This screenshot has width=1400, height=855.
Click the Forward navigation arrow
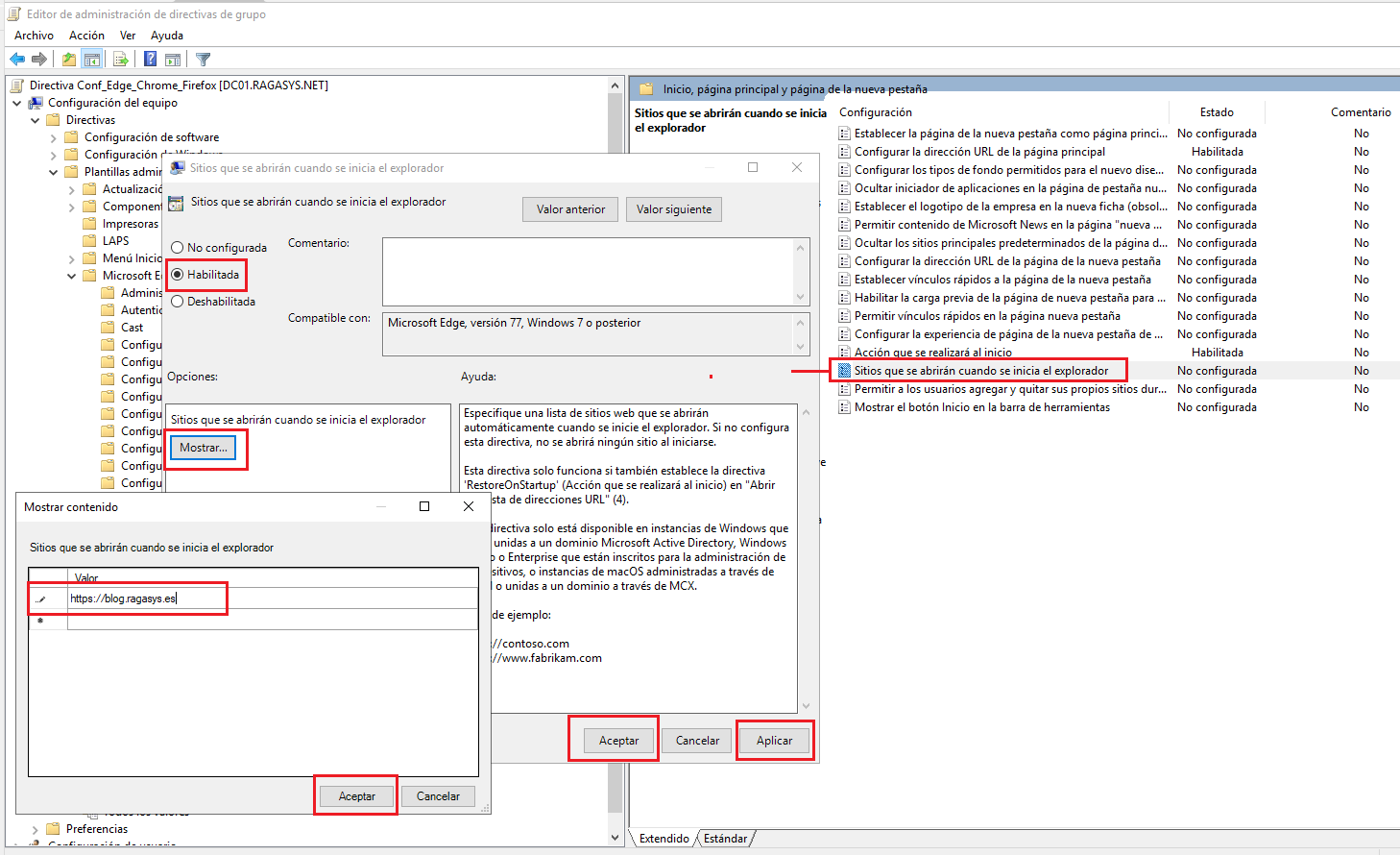39,58
